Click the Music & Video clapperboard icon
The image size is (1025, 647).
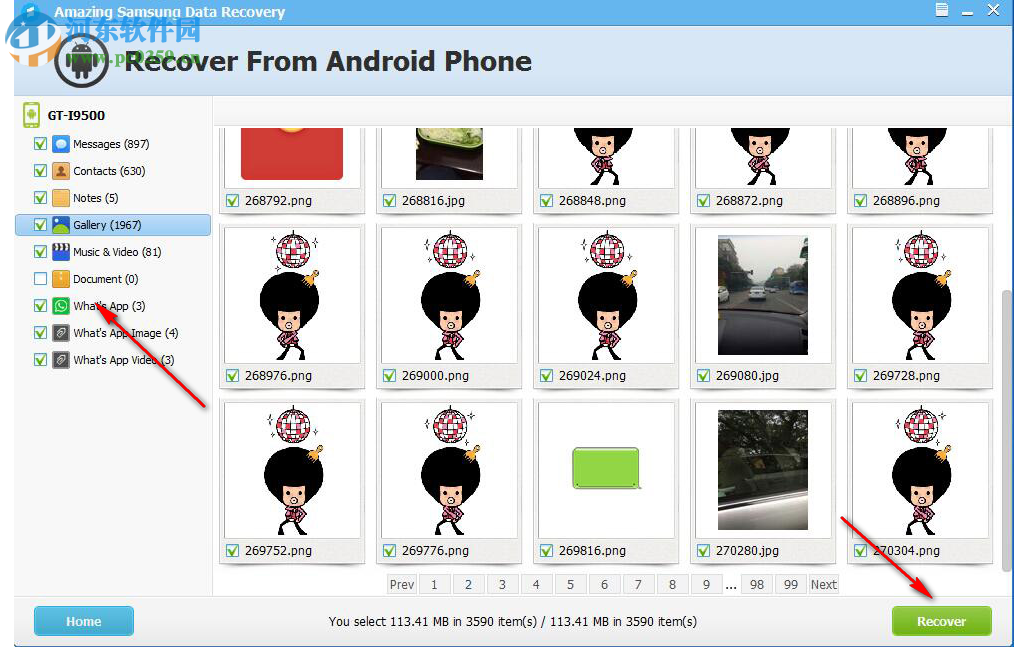(x=61, y=252)
